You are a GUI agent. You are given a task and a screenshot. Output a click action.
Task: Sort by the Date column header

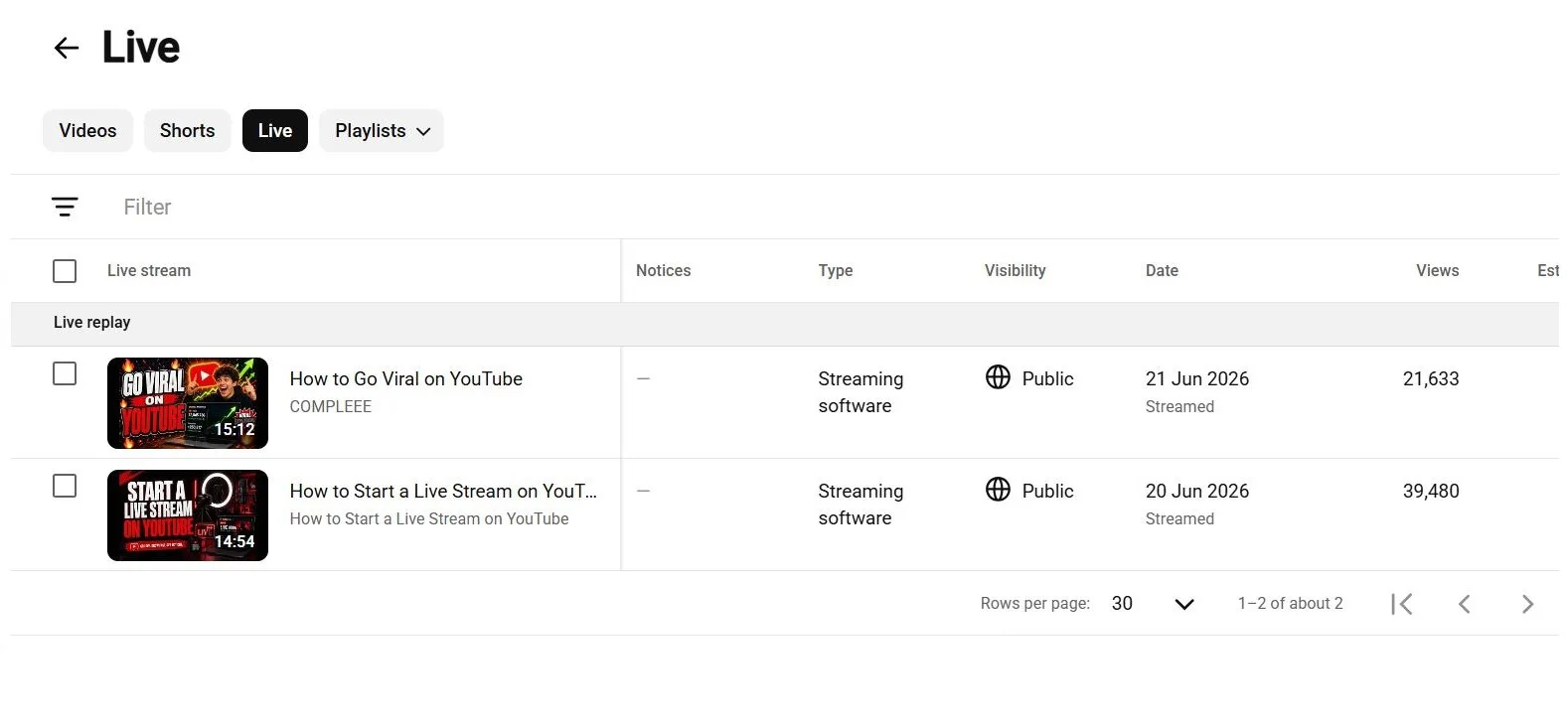[x=1162, y=270]
